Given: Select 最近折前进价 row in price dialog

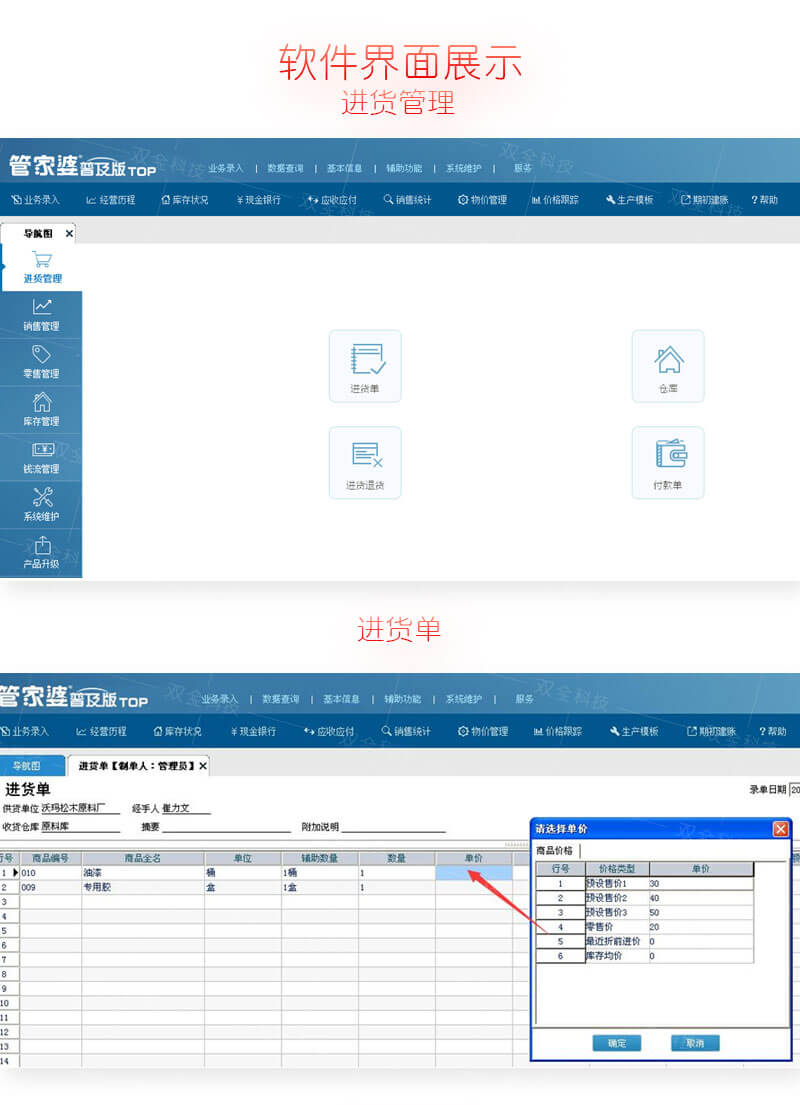Looking at the screenshot, I should (645, 941).
